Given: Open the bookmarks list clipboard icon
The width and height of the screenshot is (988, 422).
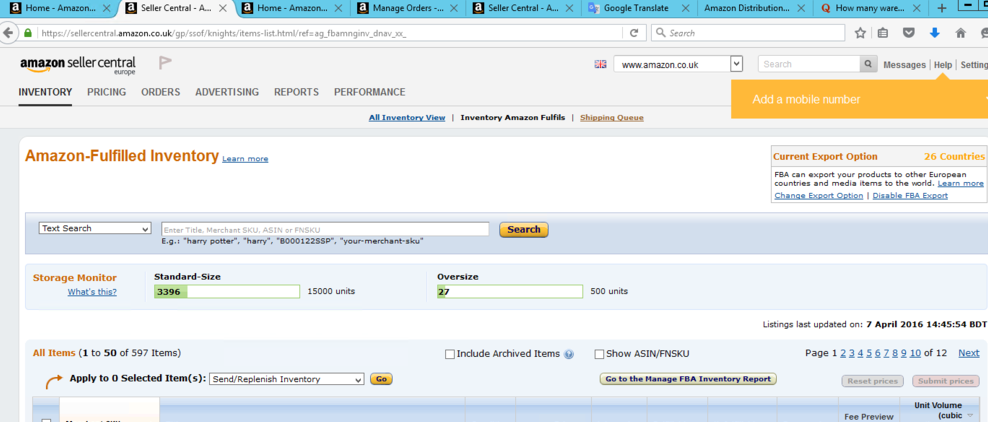Looking at the screenshot, I should (x=883, y=33).
